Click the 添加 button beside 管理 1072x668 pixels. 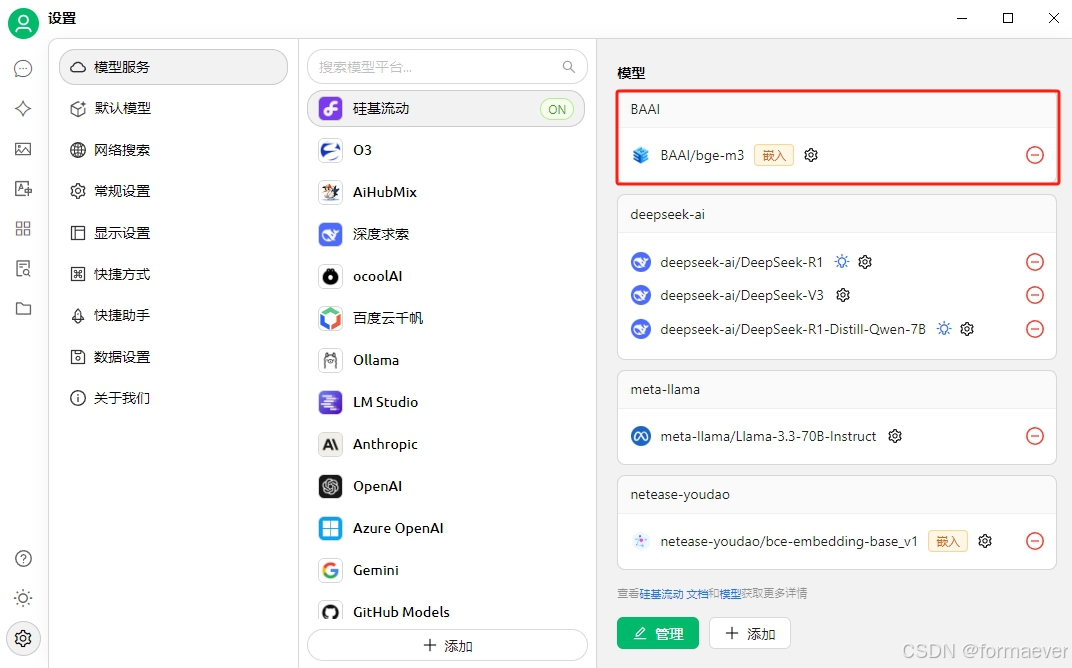[750, 633]
